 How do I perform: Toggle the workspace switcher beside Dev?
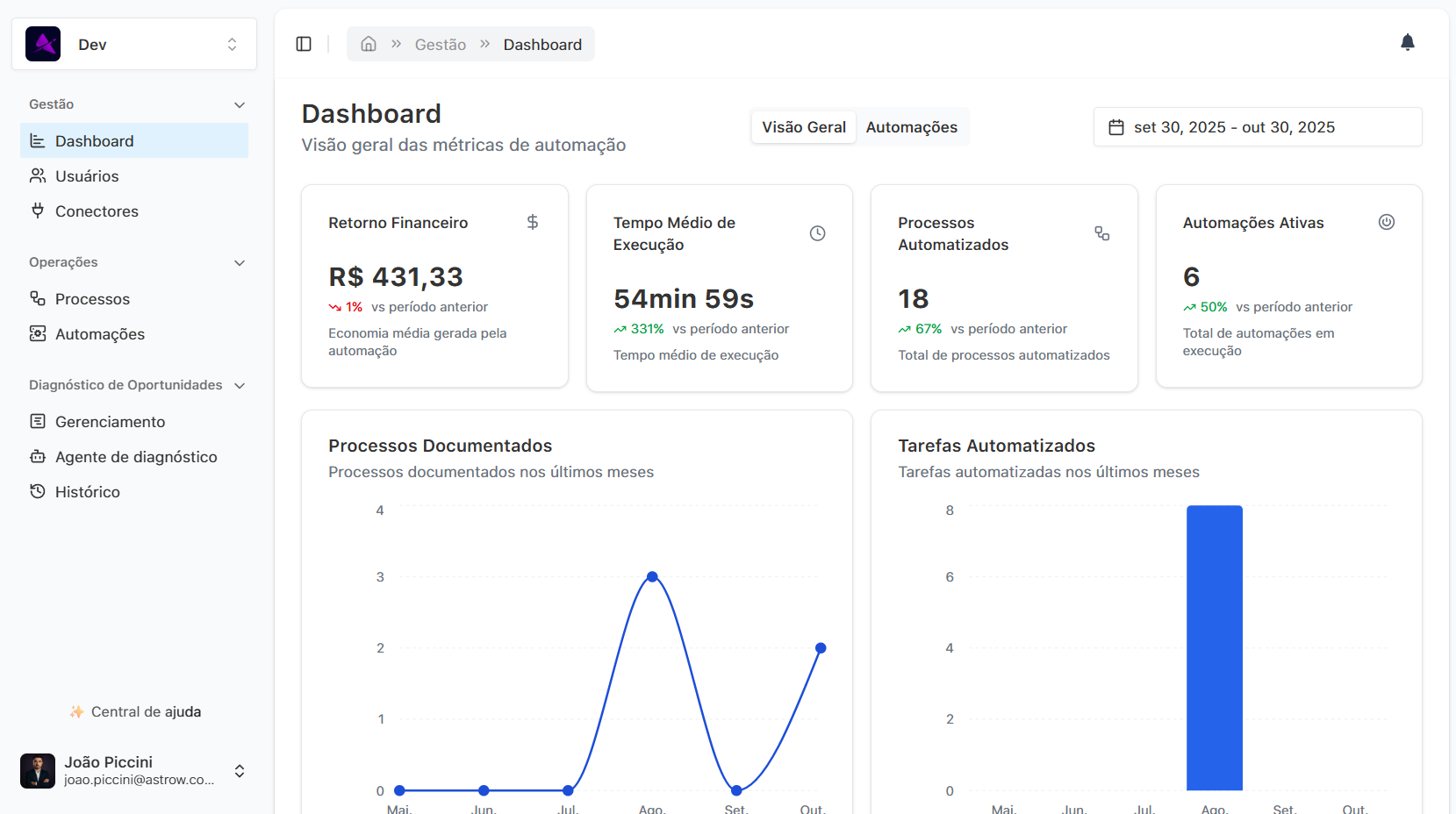point(232,43)
